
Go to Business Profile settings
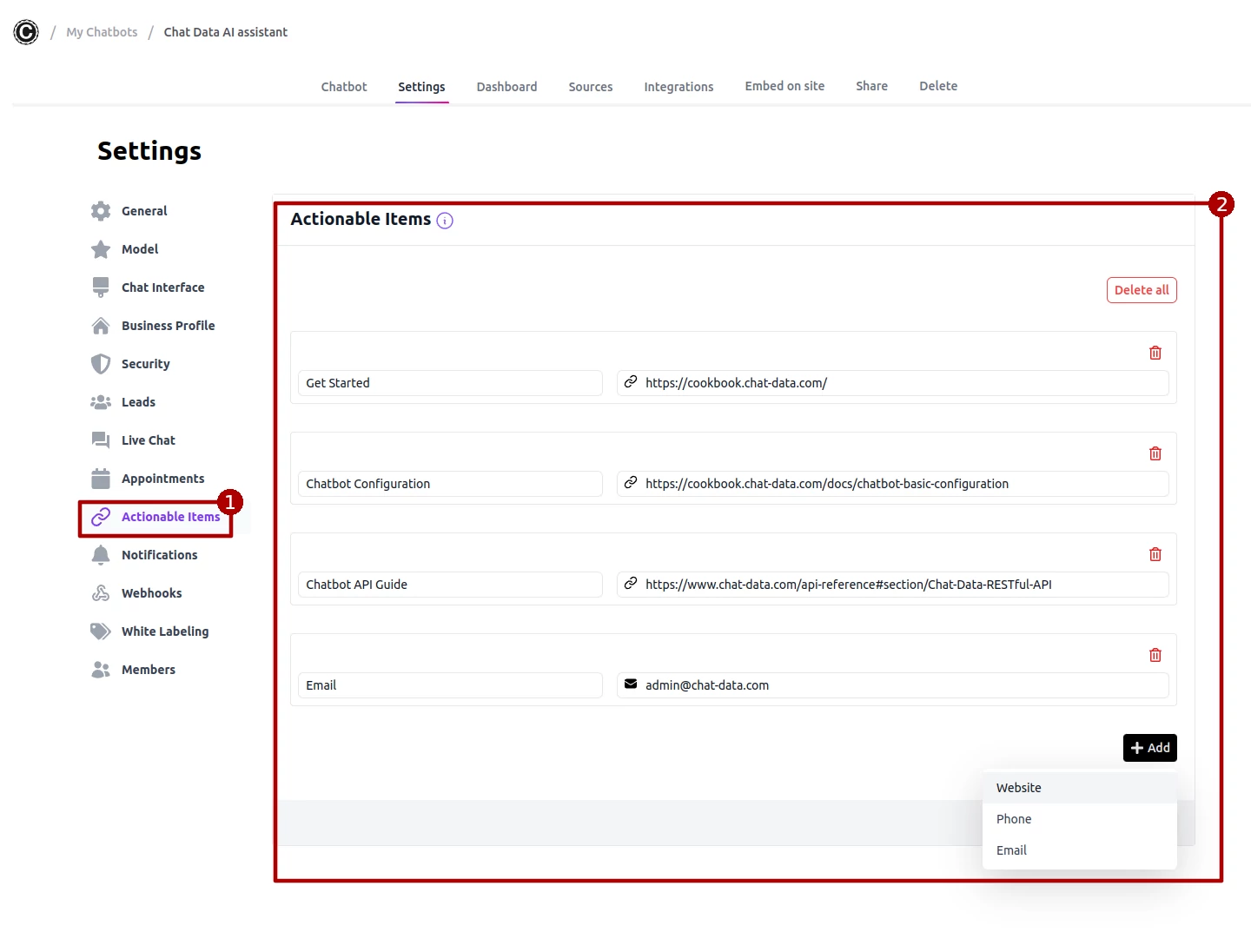(169, 326)
